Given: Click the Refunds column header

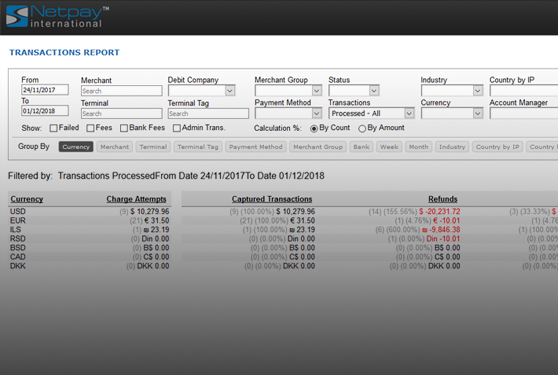Looking at the screenshot, I should [x=443, y=199].
